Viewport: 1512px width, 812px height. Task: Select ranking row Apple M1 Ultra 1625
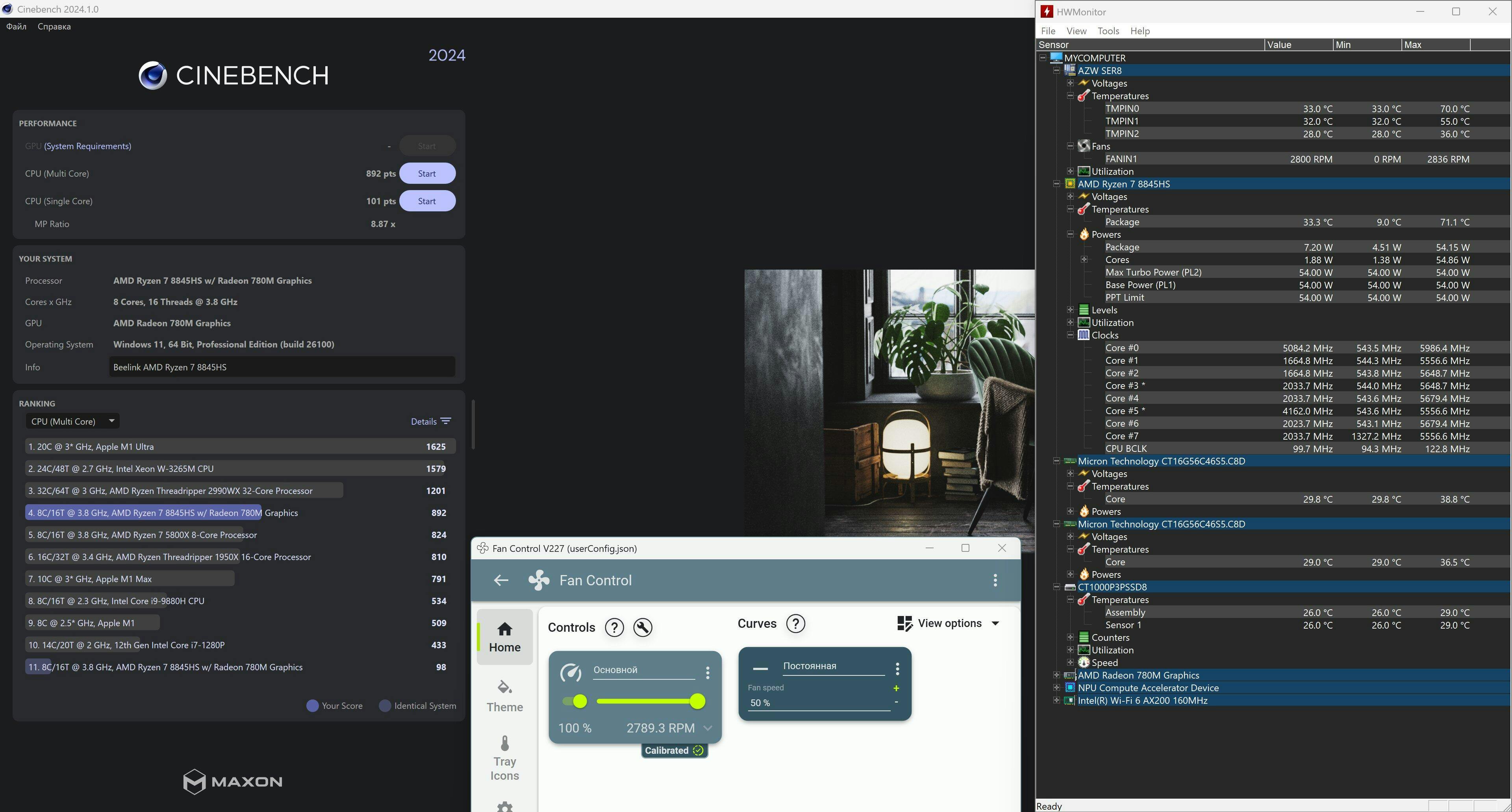tap(240, 446)
